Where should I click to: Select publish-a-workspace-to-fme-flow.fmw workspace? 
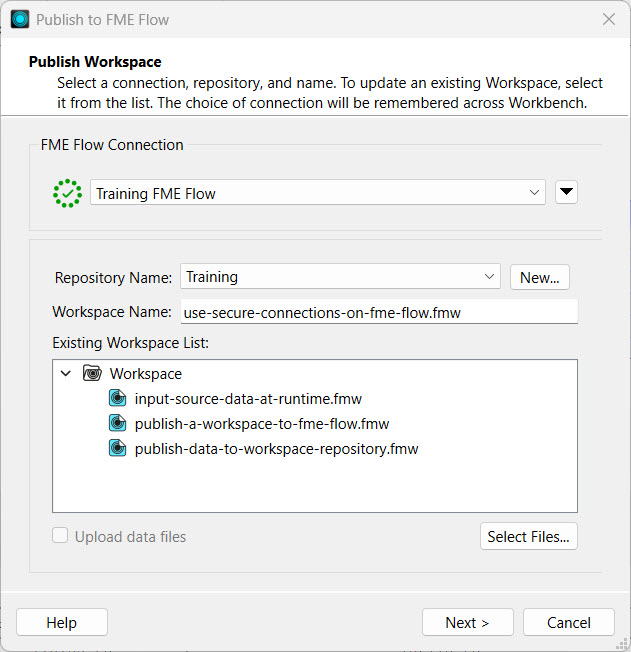(x=261, y=424)
